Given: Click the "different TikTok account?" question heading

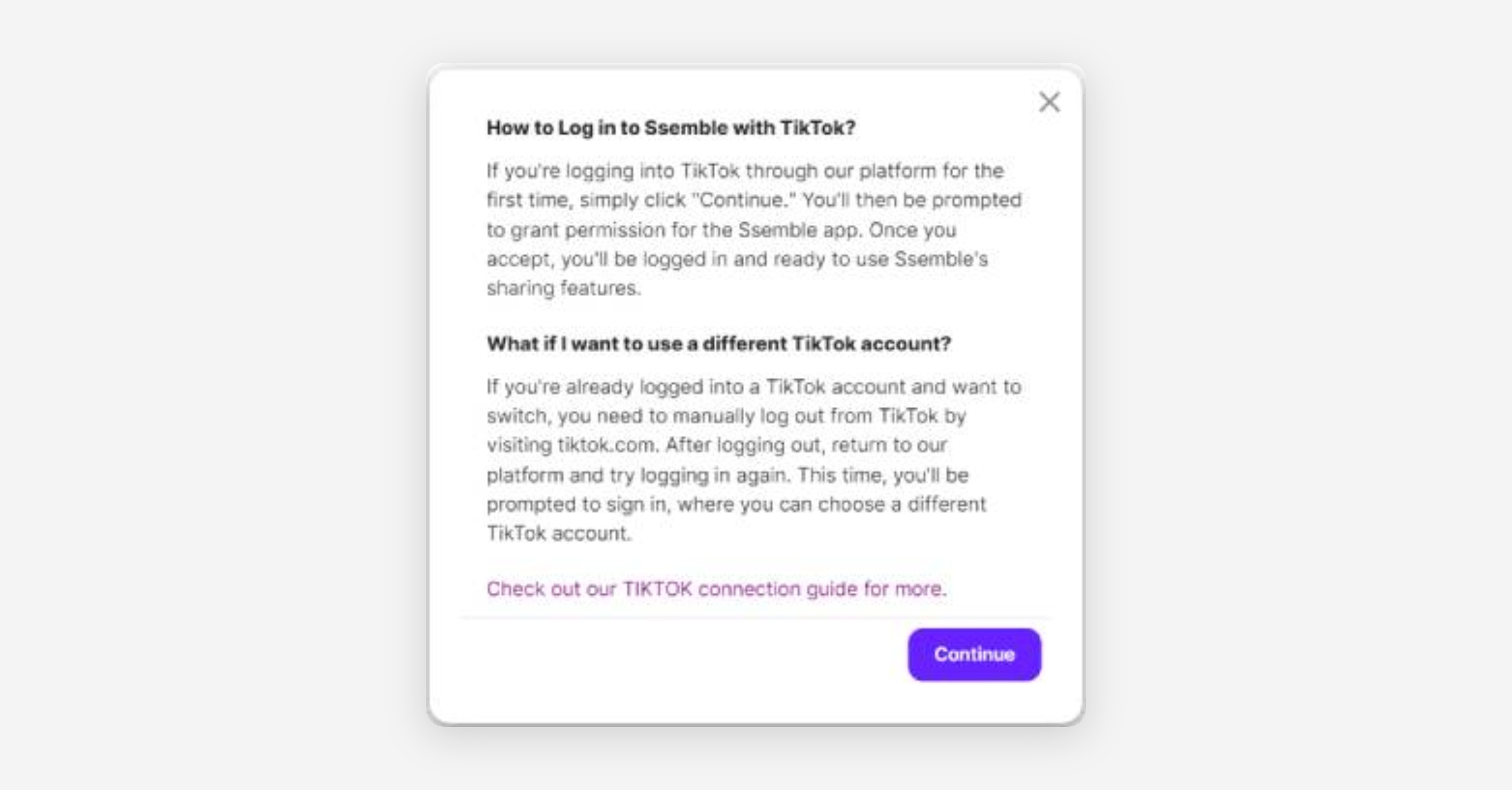Looking at the screenshot, I should (718, 344).
